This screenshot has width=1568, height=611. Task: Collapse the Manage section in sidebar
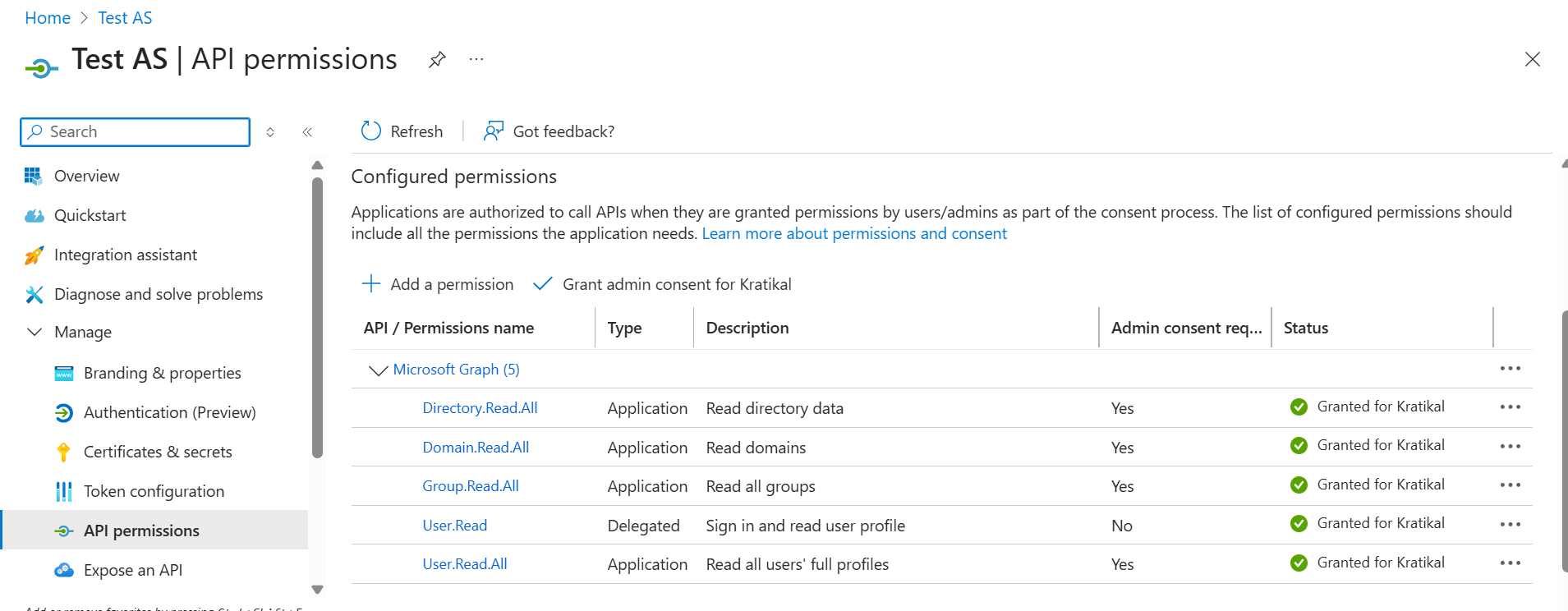pos(34,332)
